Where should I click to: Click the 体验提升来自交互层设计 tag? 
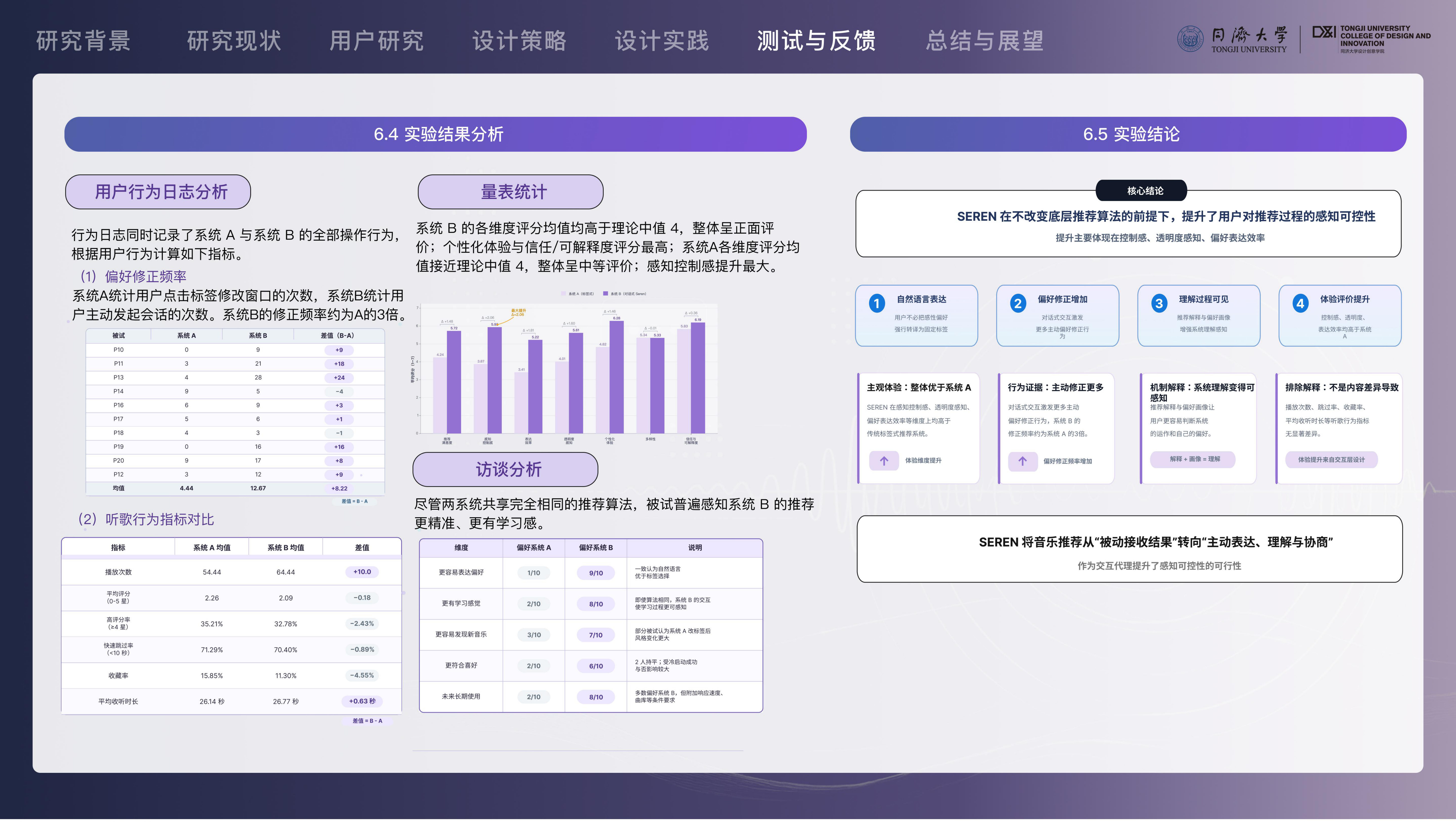click(x=1332, y=460)
